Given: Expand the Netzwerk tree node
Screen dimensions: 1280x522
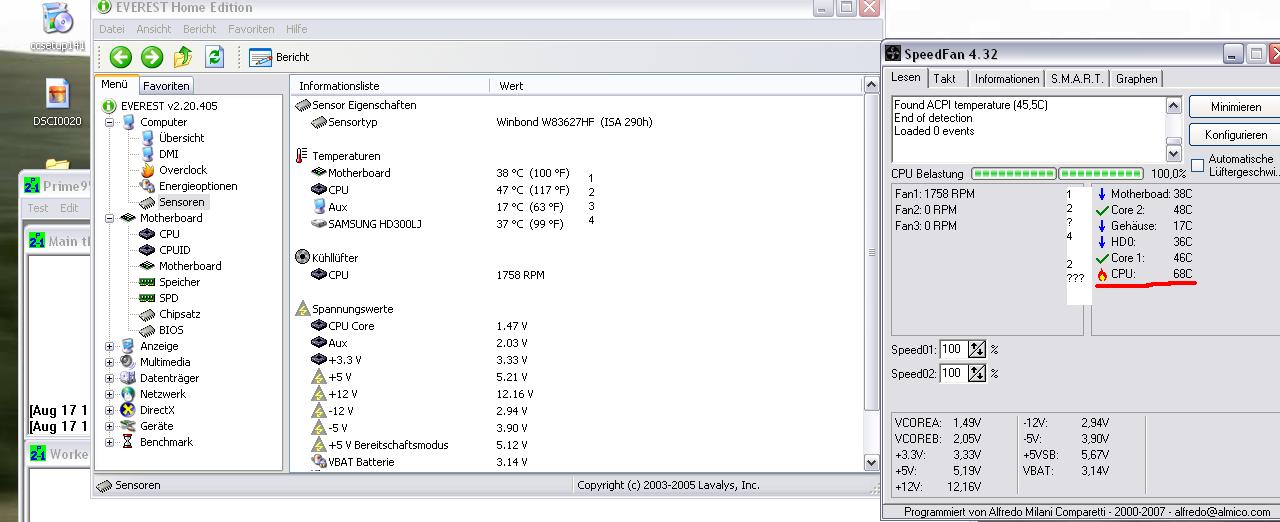Looking at the screenshot, I should (110, 394).
